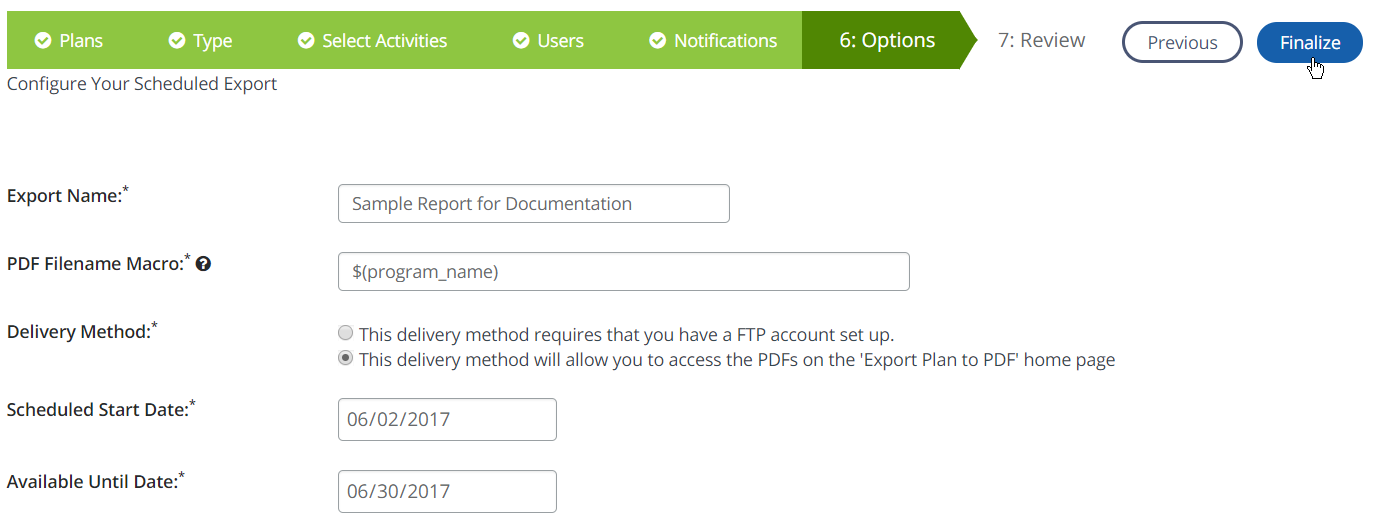Viewport: 1379px width, 521px height.
Task: Click the Export Name text field
Action: coord(534,204)
